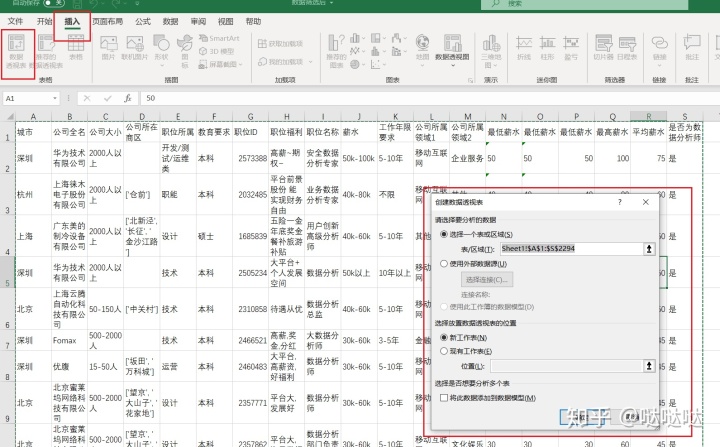Viewport: 720px width, 447px height.
Task: Open the Charts group dialog launcher
Action: pos(471,80)
